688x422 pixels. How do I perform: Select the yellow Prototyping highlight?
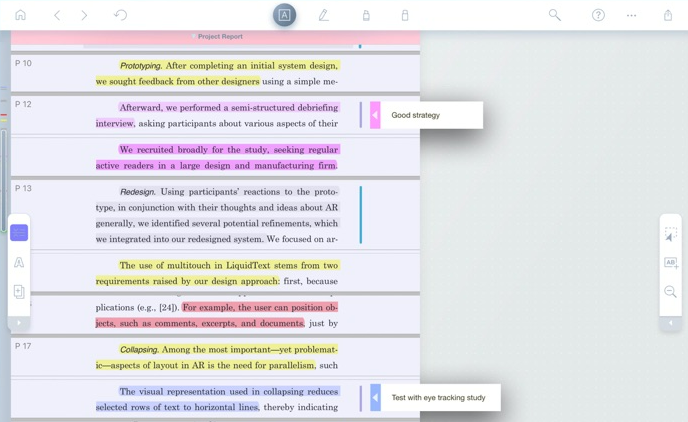218,73
